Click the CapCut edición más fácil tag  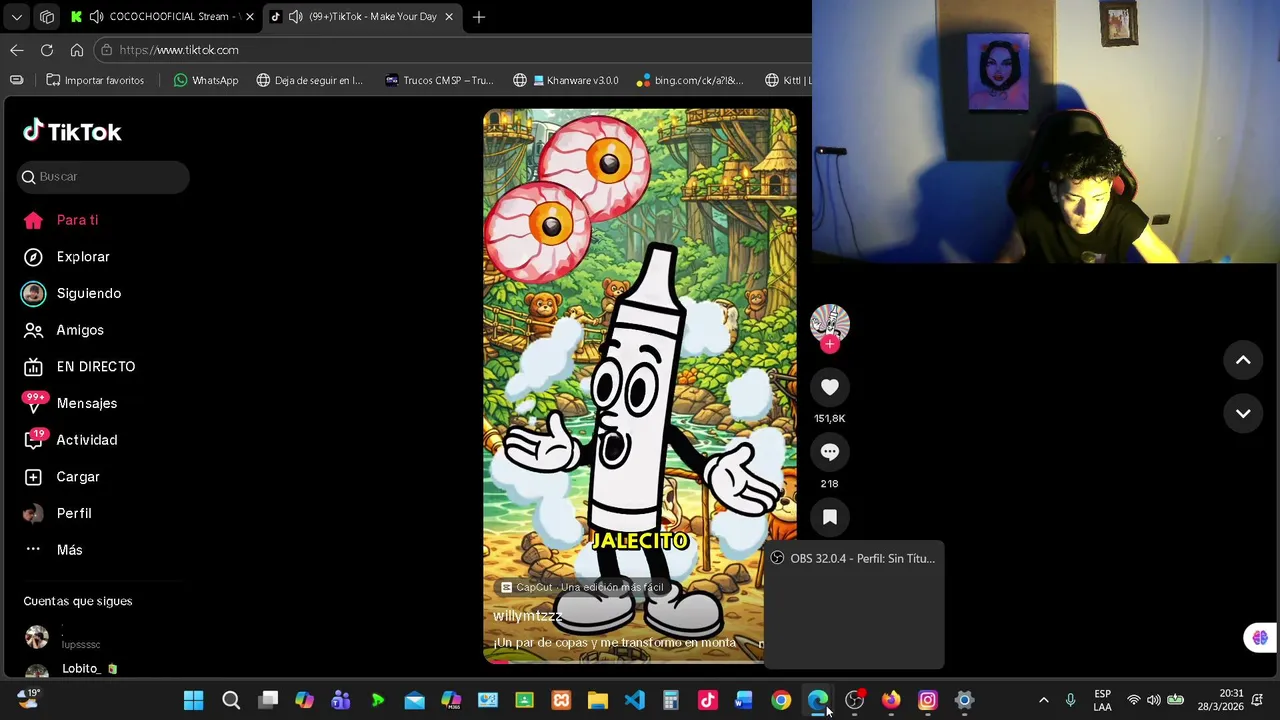click(582, 587)
